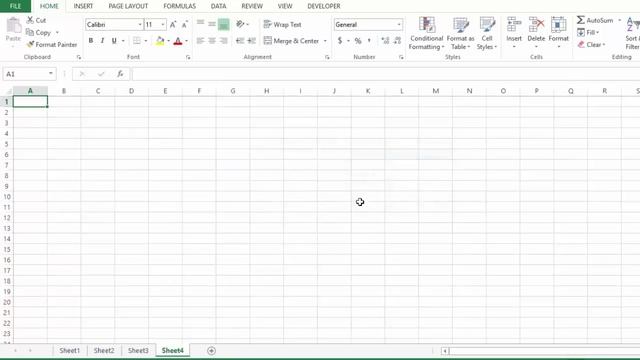
Task: Apply comma style format
Action: click(x=369, y=40)
